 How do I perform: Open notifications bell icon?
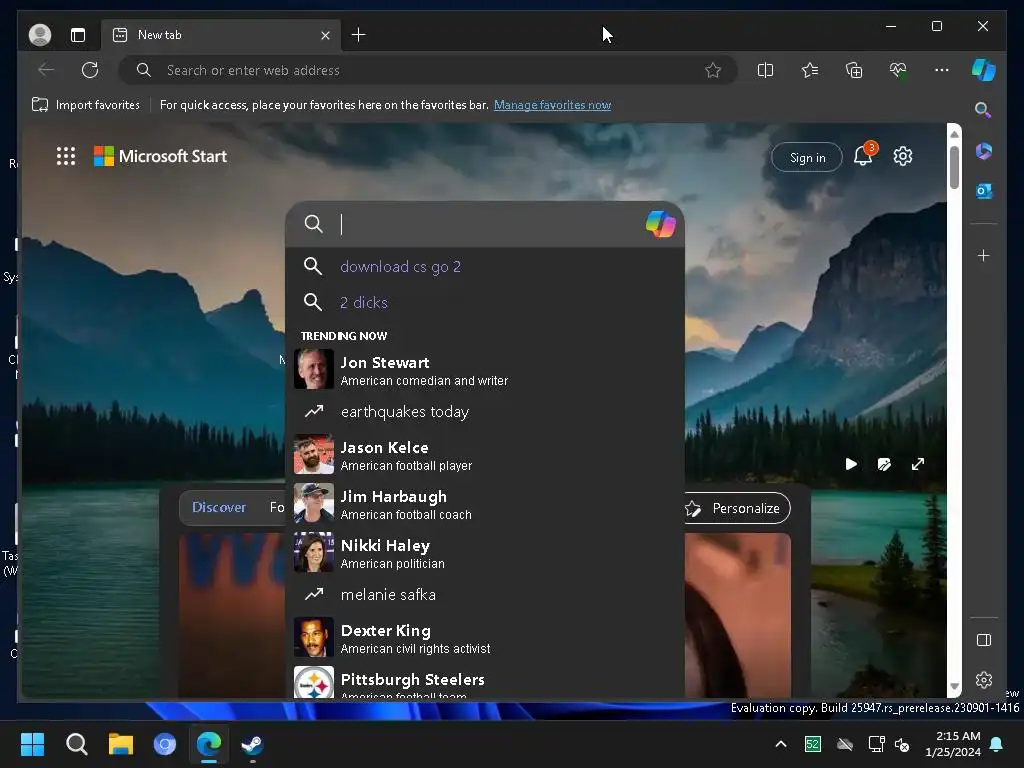point(863,155)
